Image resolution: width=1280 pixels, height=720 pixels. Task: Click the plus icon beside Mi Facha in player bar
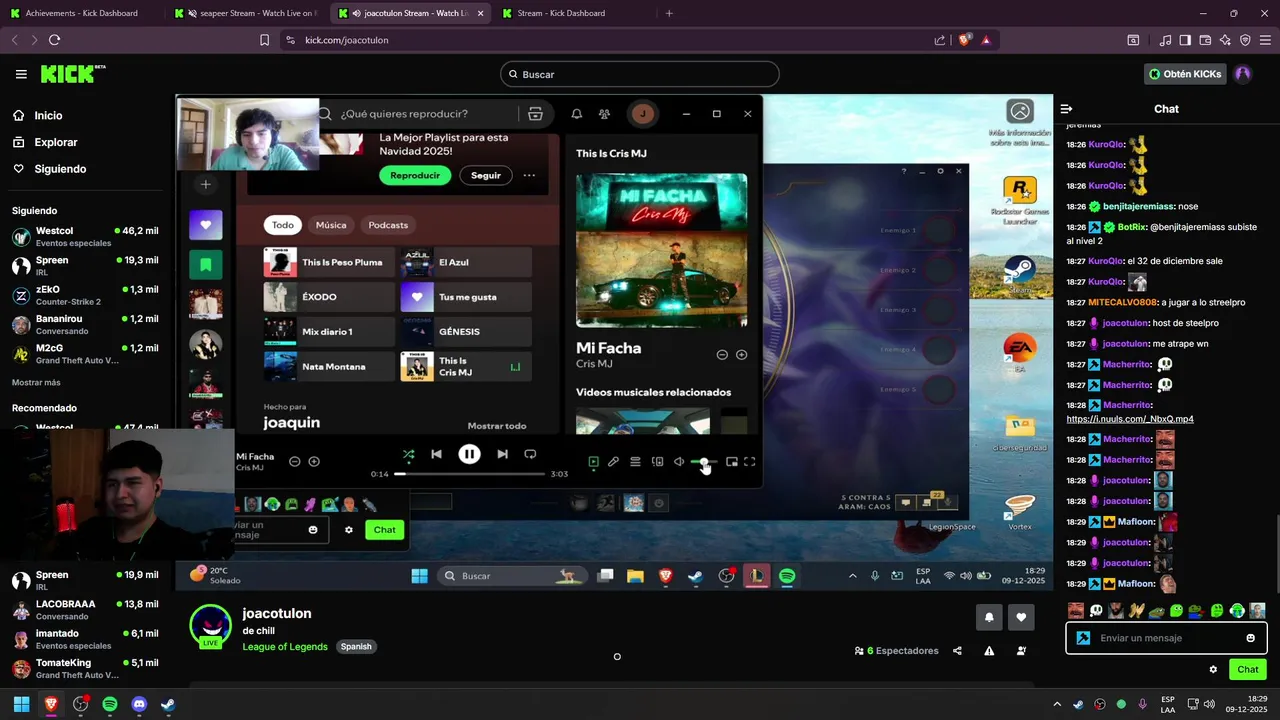pyautogui.click(x=314, y=461)
